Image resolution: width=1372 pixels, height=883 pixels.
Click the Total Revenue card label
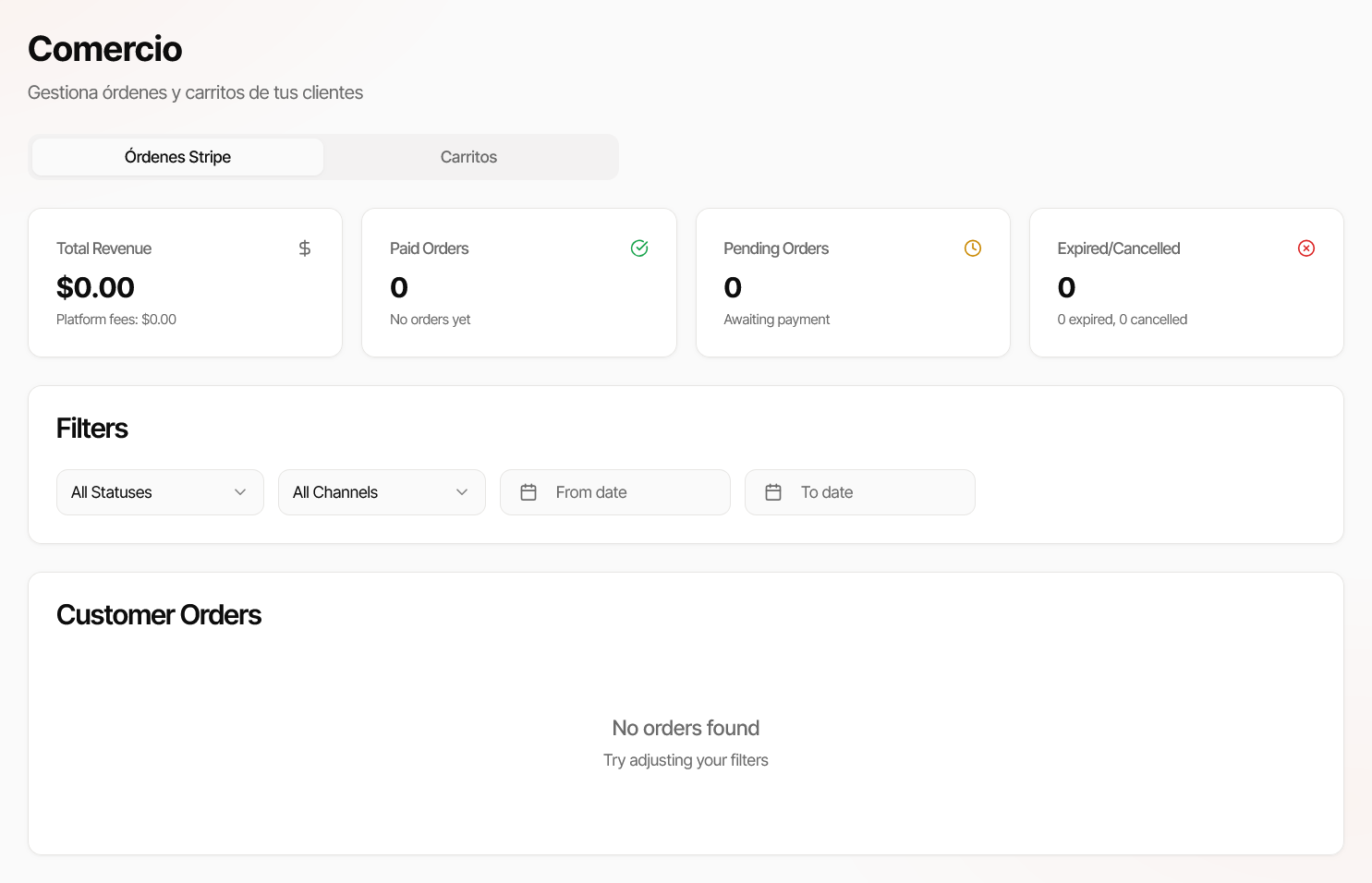point(103,248)
